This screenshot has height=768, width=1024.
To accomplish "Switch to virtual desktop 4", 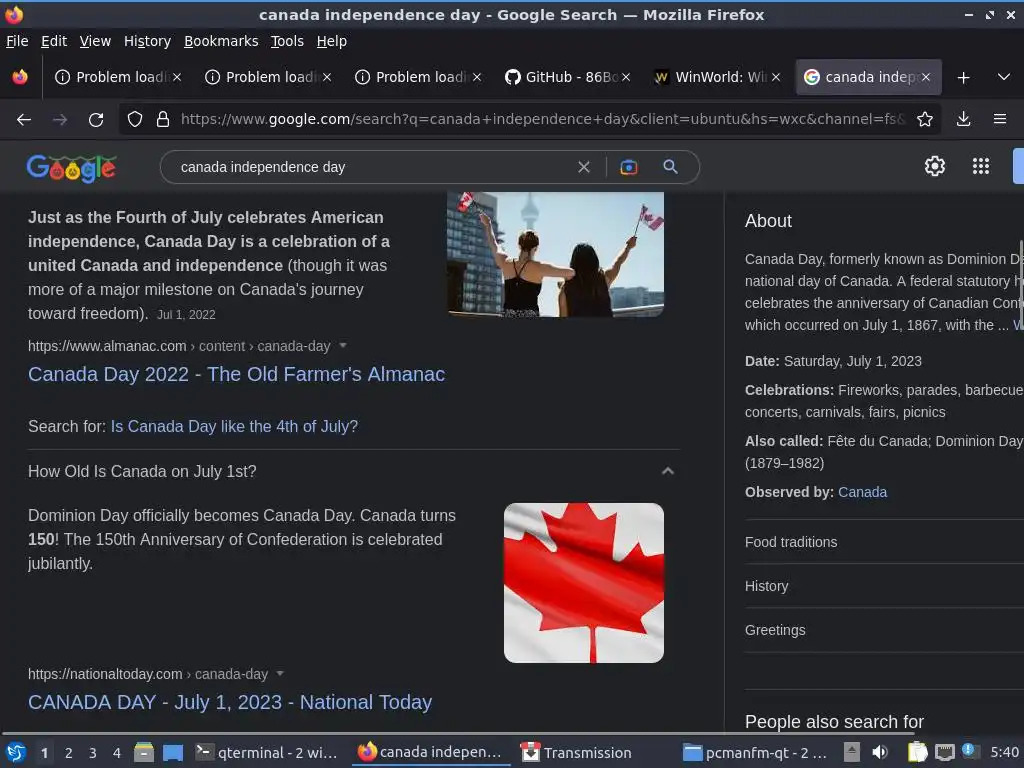I will tap(117, 753).
